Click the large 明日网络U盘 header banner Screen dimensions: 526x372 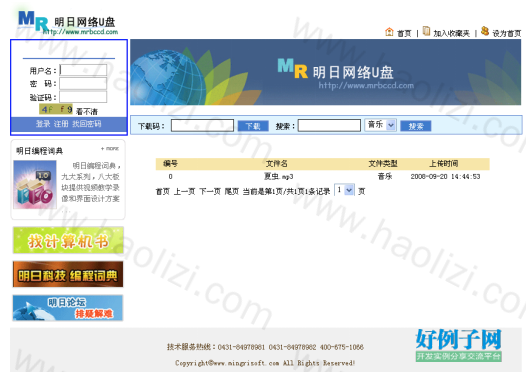[x=325, y=72]
